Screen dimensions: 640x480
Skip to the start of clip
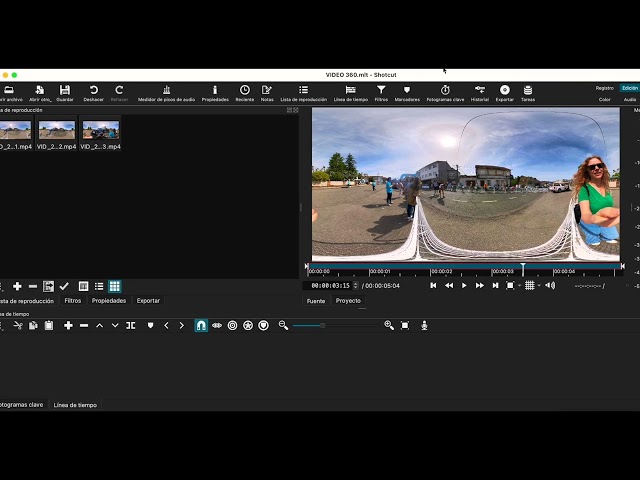click(x=433, y=286)
